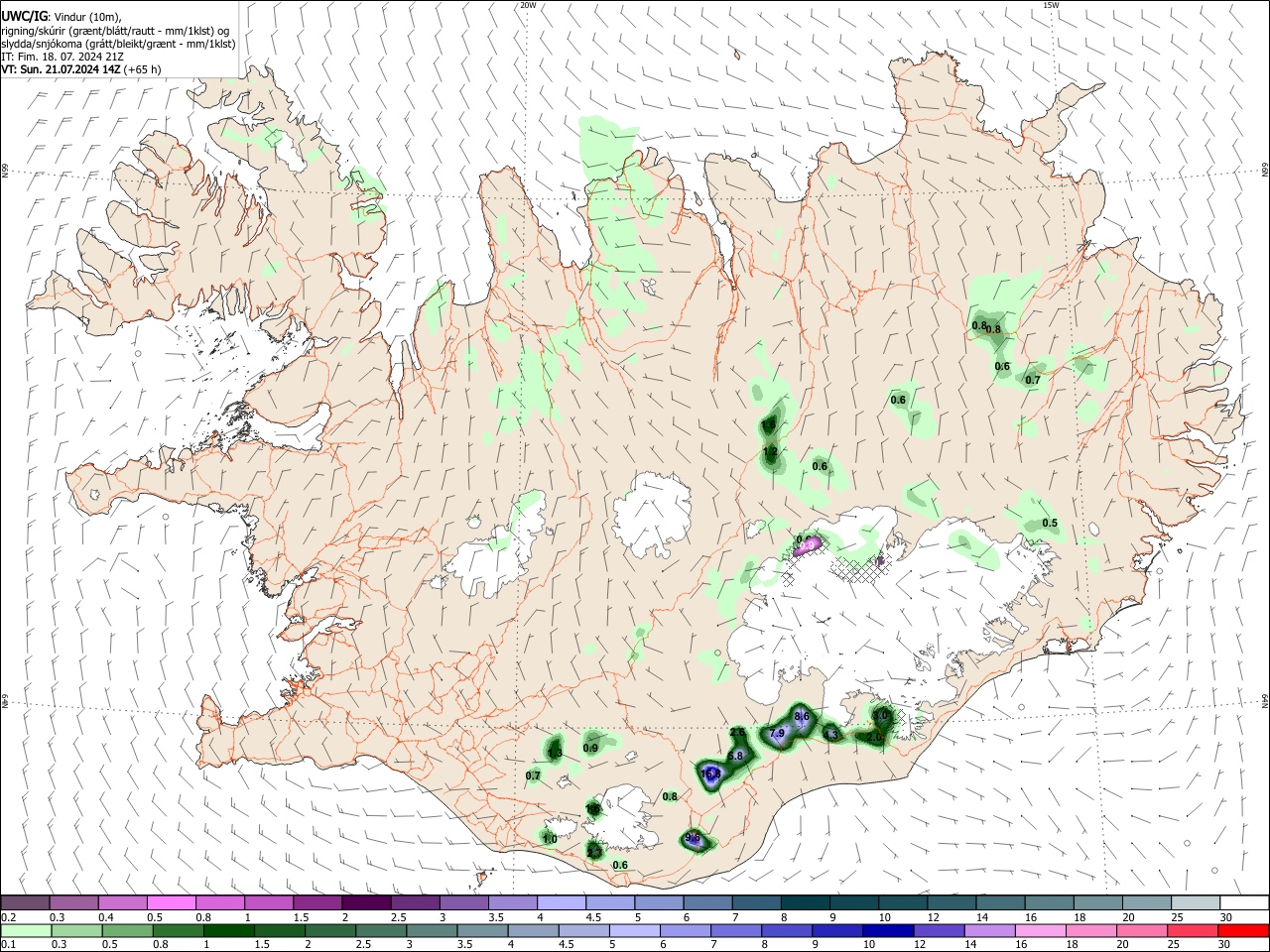Select the light pink swatch labeled 16 in lower row
The width and height of the screenshot is (1270, 952).
pyautogui.click(x=1041, y=930)
